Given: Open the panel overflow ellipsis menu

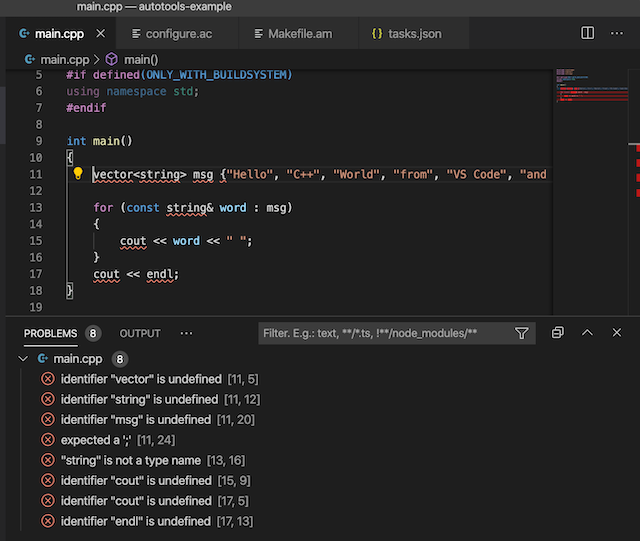Looking at the screenshot, I should click(186, 333).
